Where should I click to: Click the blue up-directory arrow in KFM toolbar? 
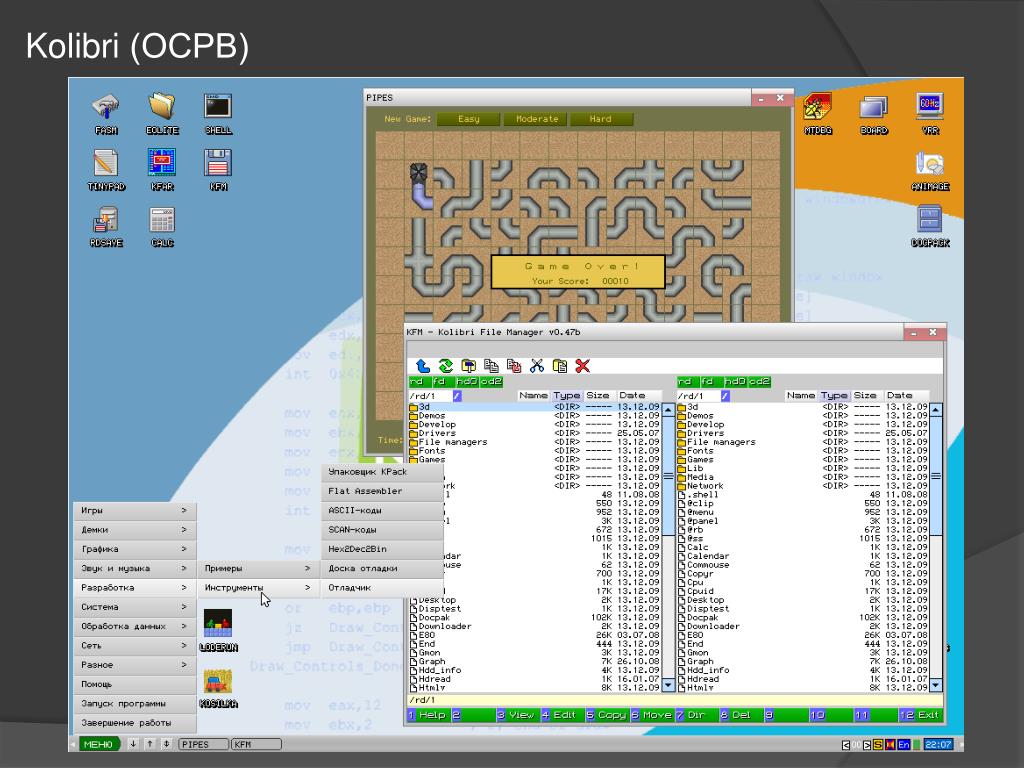pyautogui.click(x=423, y=366)
